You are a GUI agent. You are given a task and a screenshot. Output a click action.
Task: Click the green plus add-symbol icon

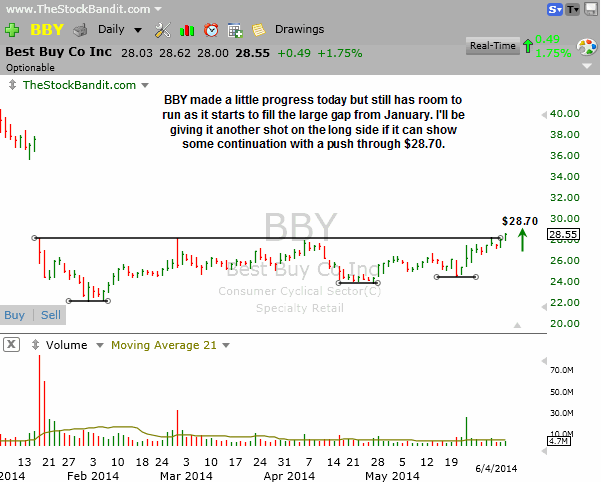tap(12, 30)
